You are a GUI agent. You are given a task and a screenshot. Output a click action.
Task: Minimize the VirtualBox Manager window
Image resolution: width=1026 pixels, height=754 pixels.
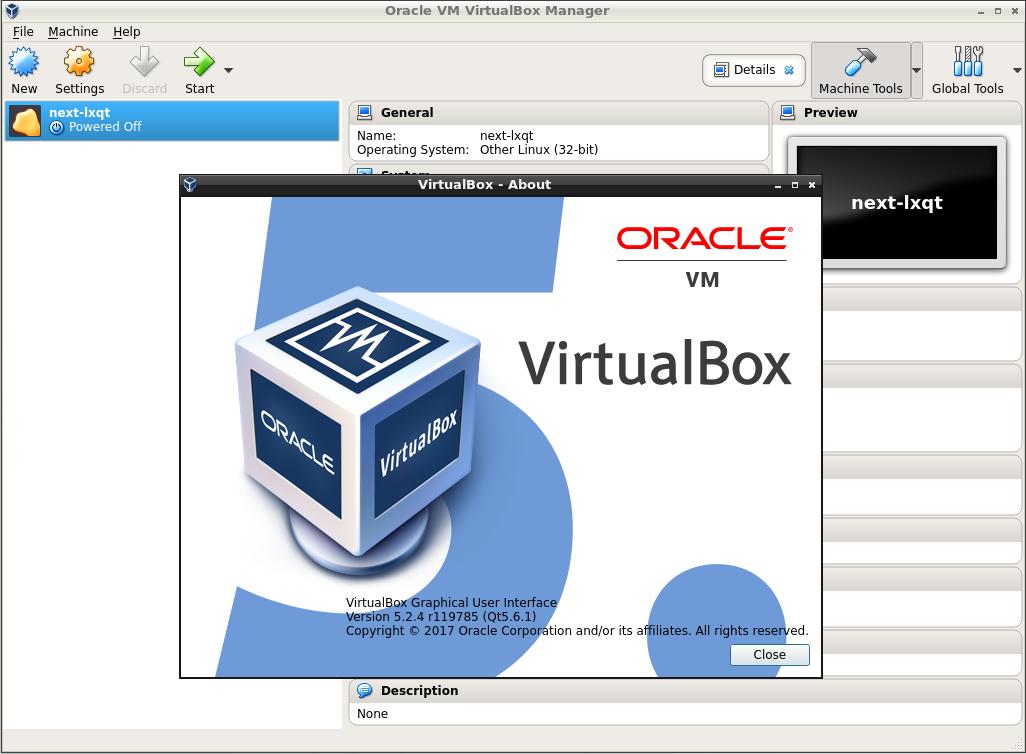(980, 12)
